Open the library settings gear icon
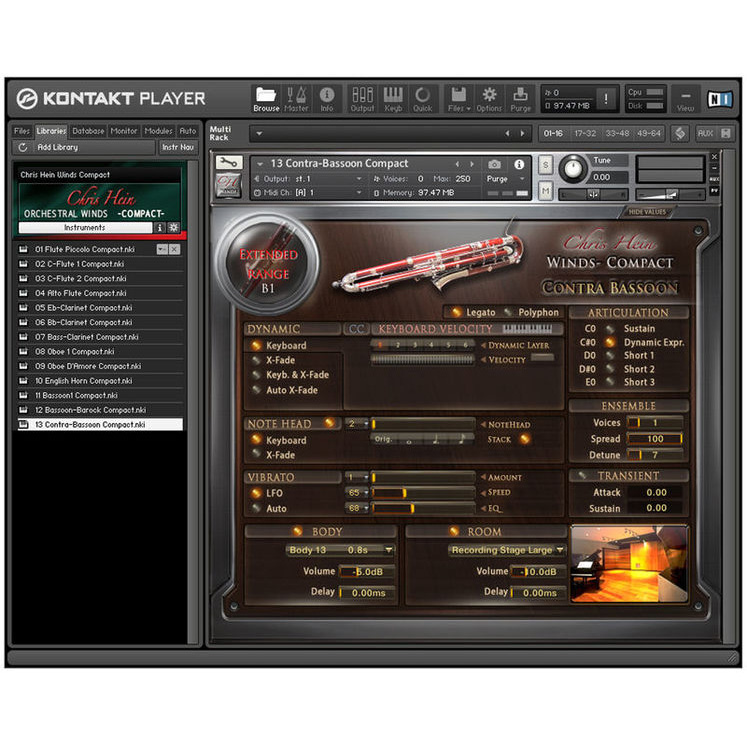The width and height of the screenshot is (747, 747). point(173,228)
